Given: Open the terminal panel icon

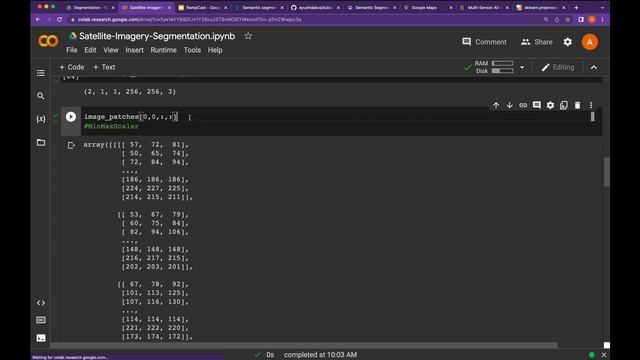Looking at the screenshot, I should pyautogui.click(x=41, y=338).
